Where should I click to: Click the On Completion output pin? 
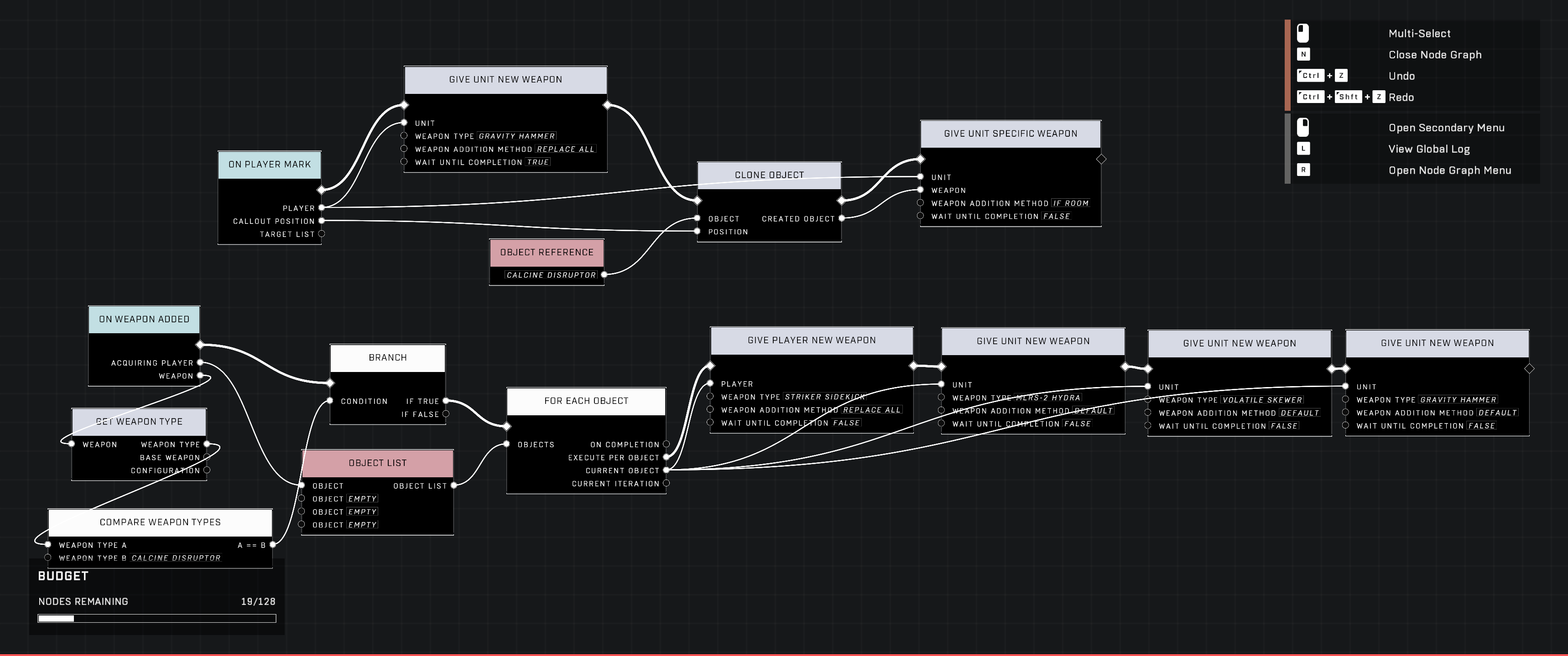coord(666,444)
